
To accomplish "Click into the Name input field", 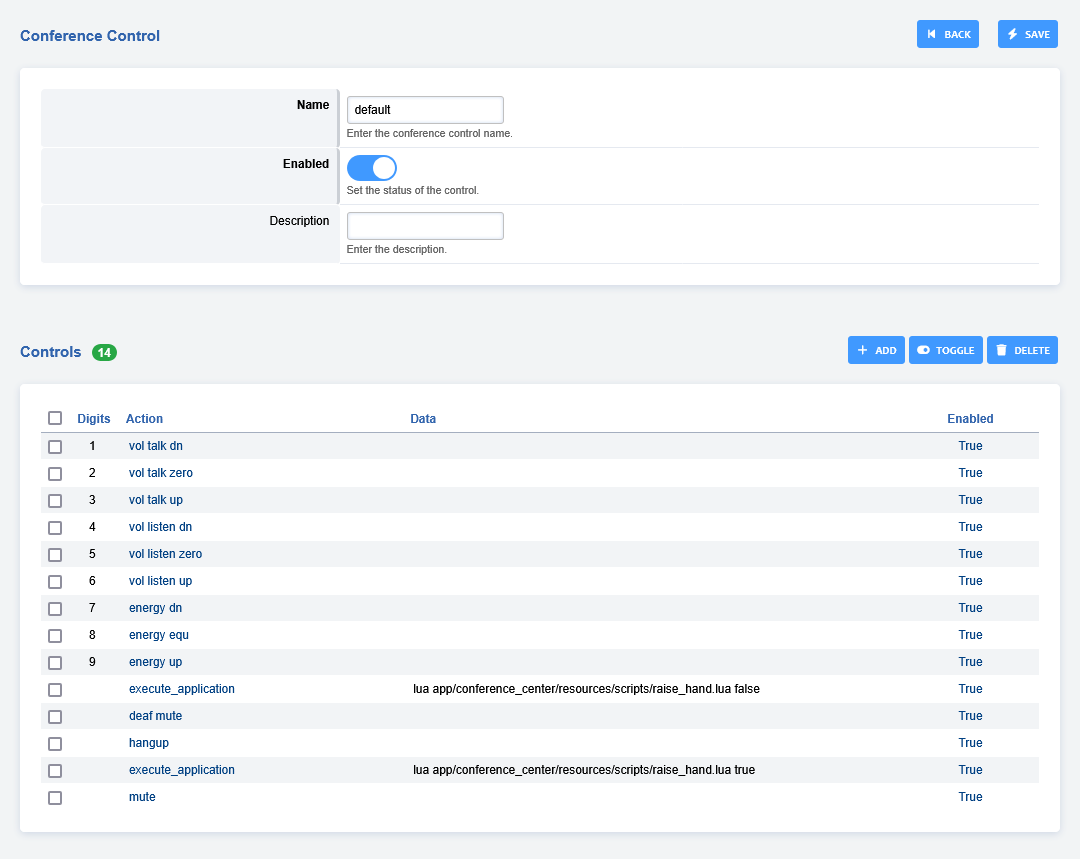I will (x=425, y=110).
